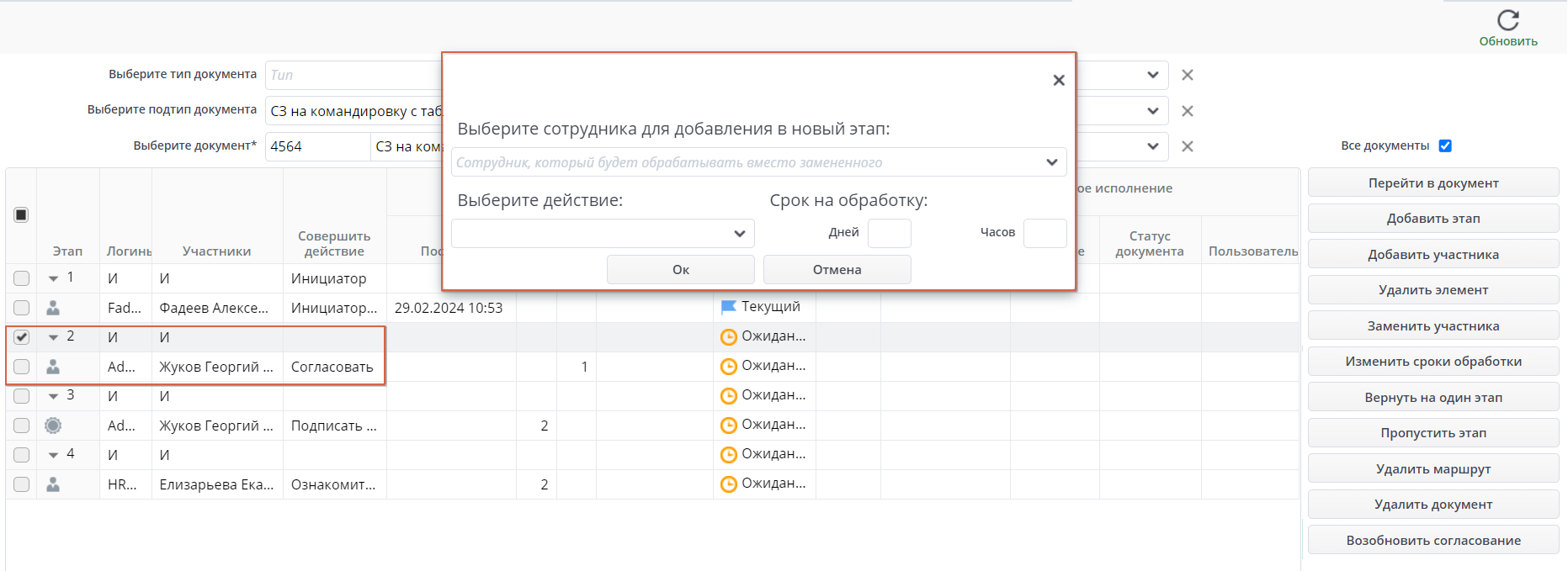The width and height of the screenshot is (1568, 571).
Task: Open the employee selection dropdown
Action: [x=1051, y=162]
